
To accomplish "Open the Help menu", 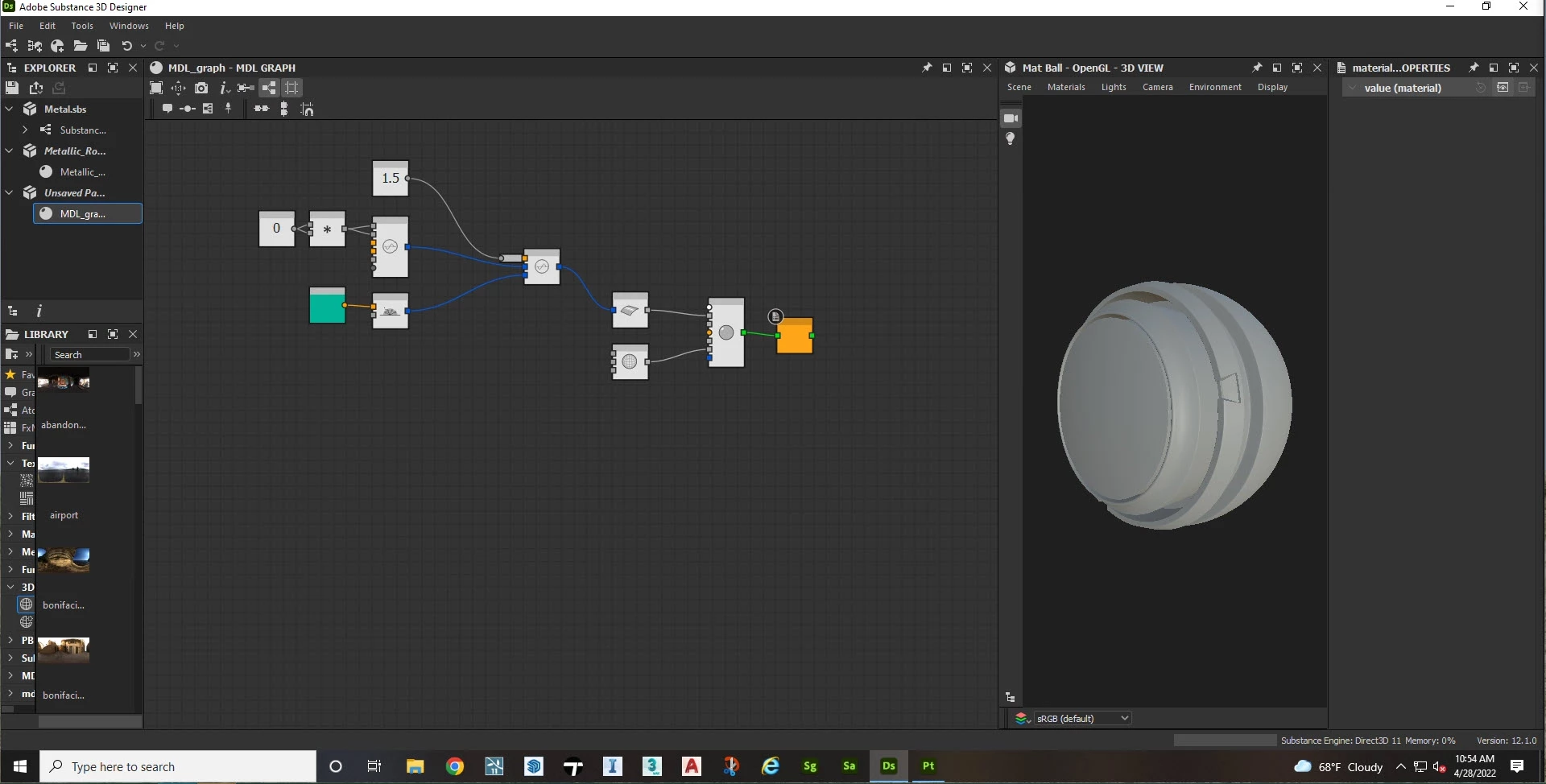I will (x=175, y=26).
